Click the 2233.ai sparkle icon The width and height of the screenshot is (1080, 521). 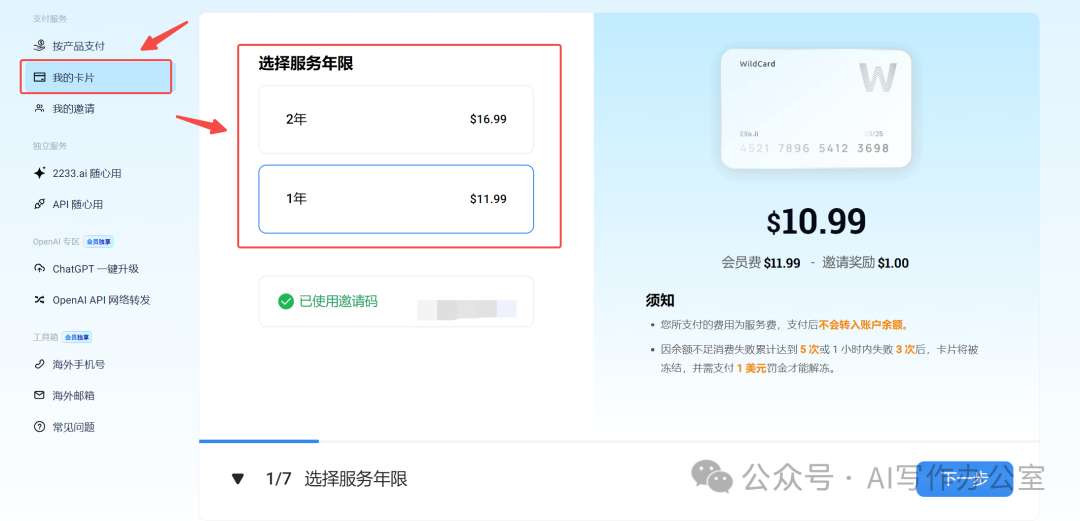pyautogui.click(x=39, y=173)
